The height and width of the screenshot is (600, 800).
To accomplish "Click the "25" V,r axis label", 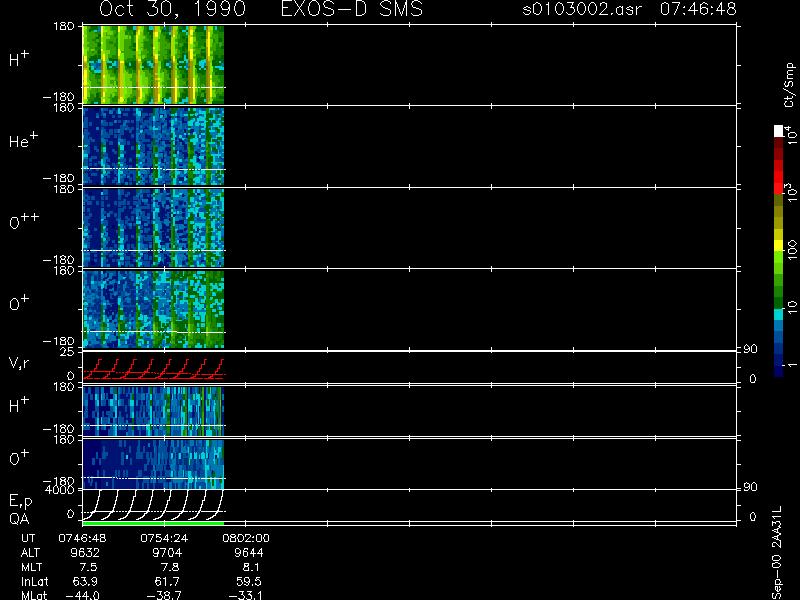I will (x=68, y=352).
